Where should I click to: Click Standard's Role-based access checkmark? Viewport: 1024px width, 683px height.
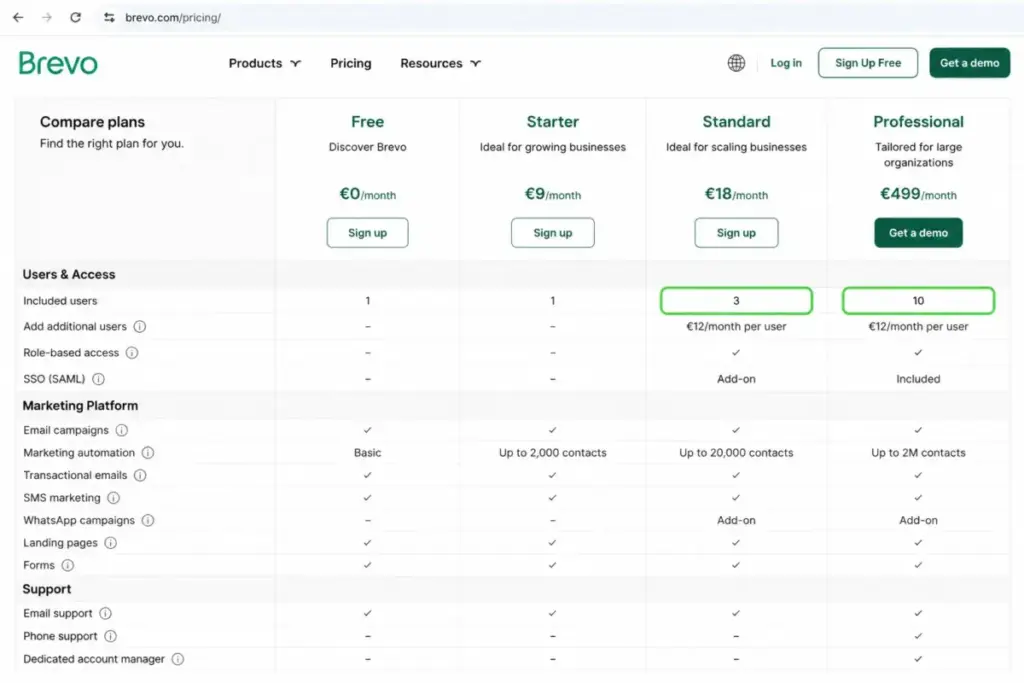736,353
